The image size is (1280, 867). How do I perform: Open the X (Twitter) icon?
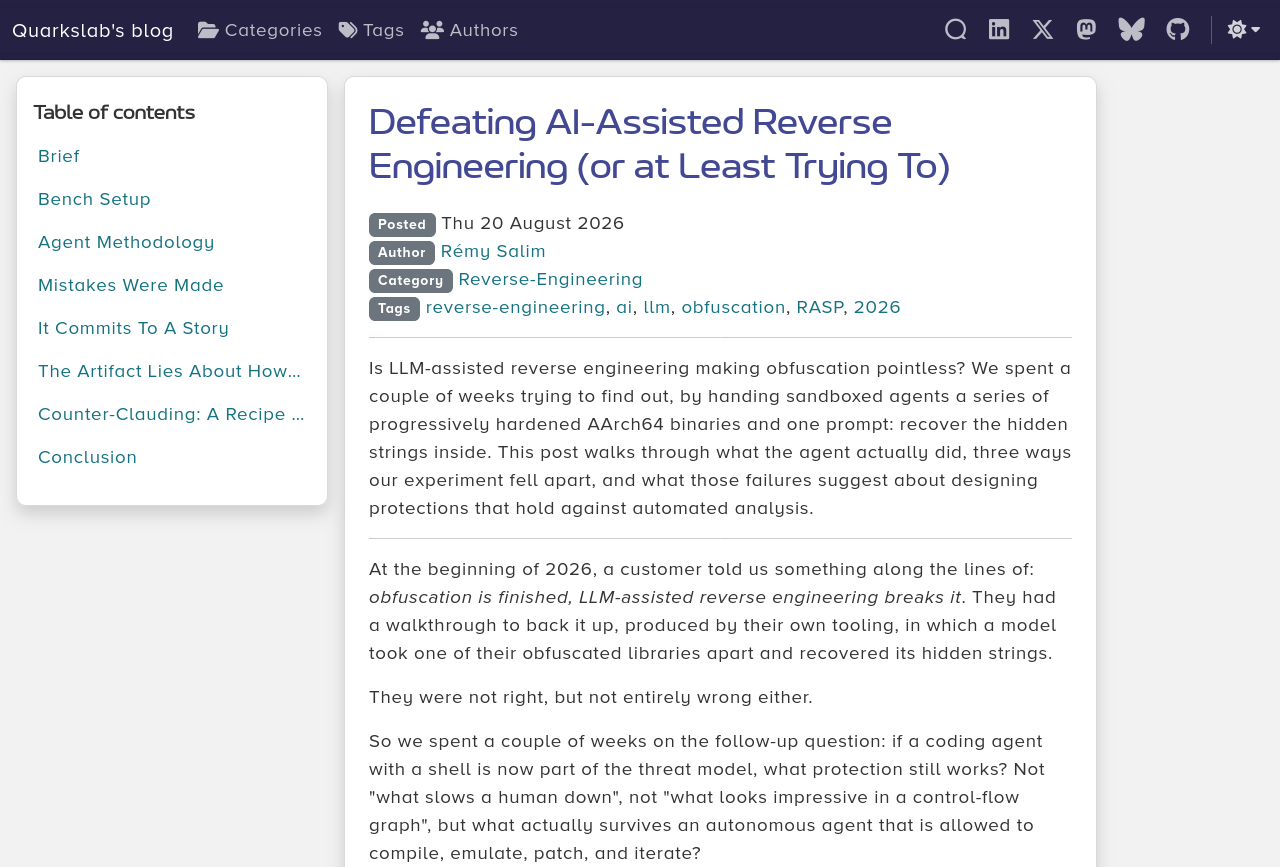click(x=1043, y=30)
